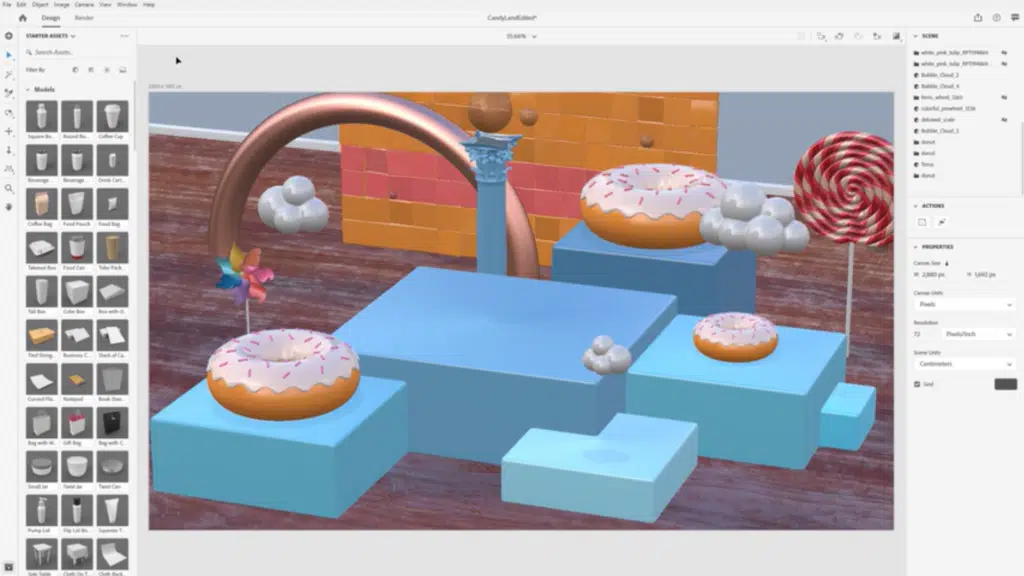Image resolution: width=1024 pixels, height=576 pixels.
Task: Click the Add and Import content icon
Action: (x=9, y=36)
